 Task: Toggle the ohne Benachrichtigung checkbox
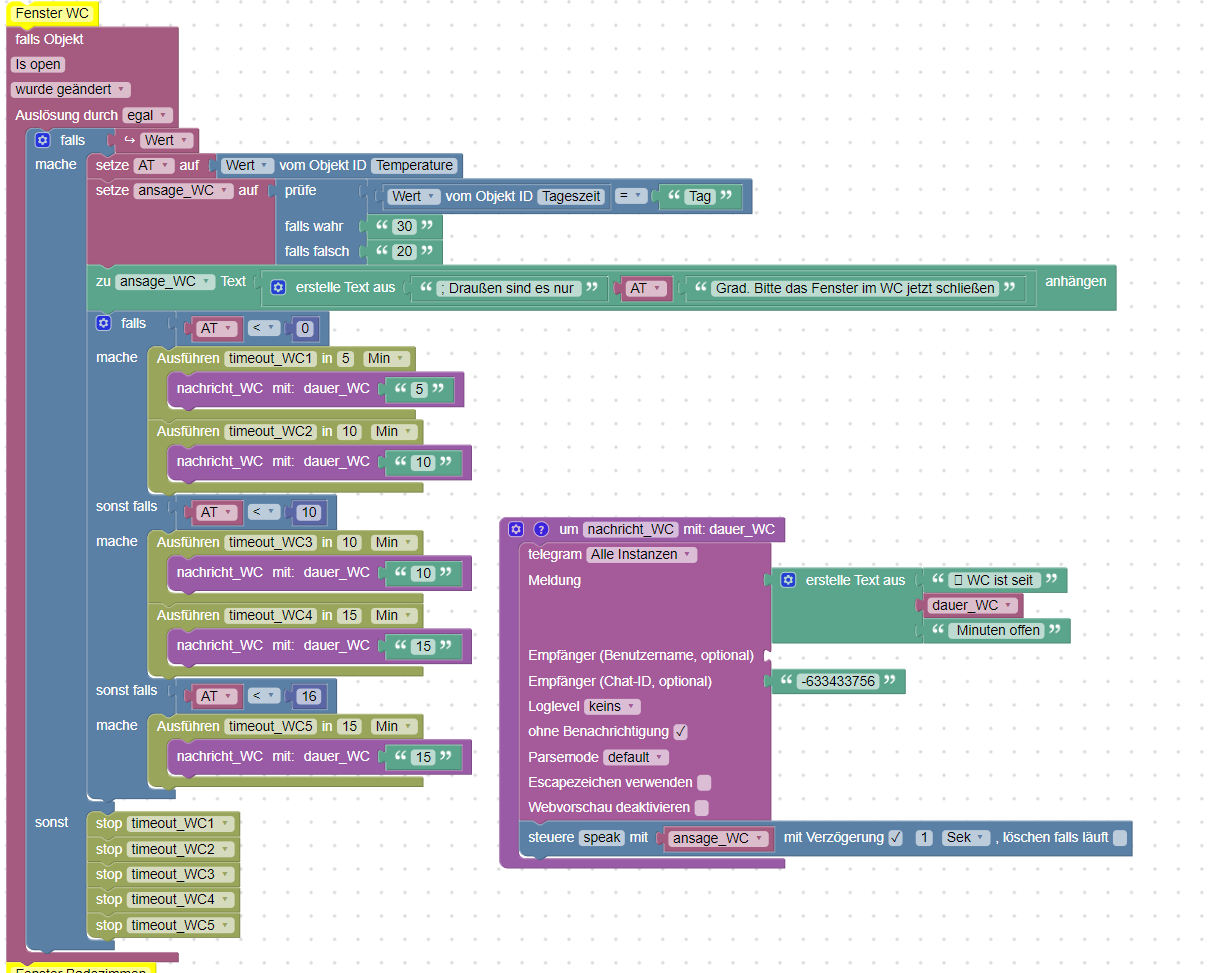click(x=681, y=731)
